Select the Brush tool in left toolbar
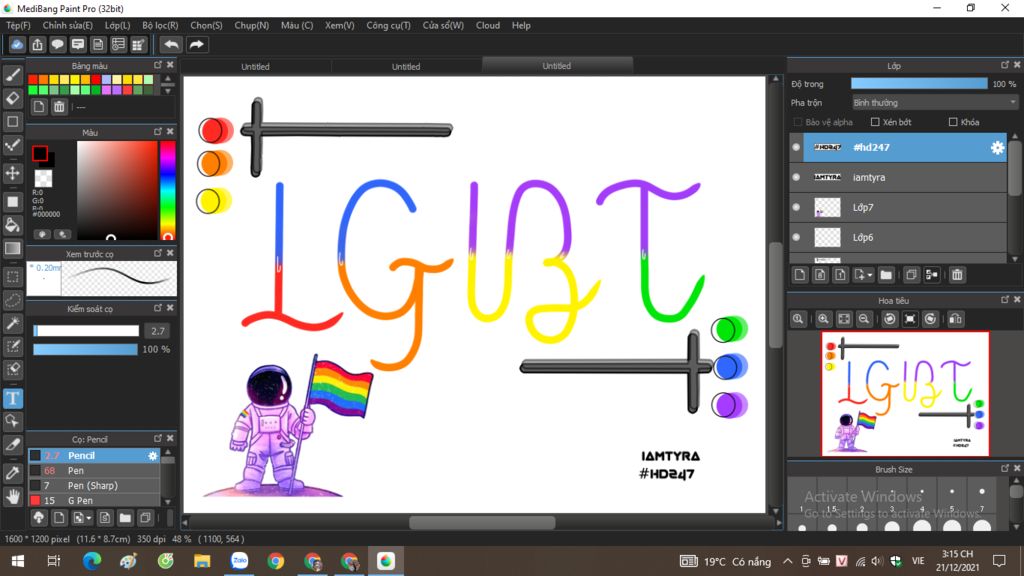This screenshot has height=576, width=1024. [x=12, y=75]
